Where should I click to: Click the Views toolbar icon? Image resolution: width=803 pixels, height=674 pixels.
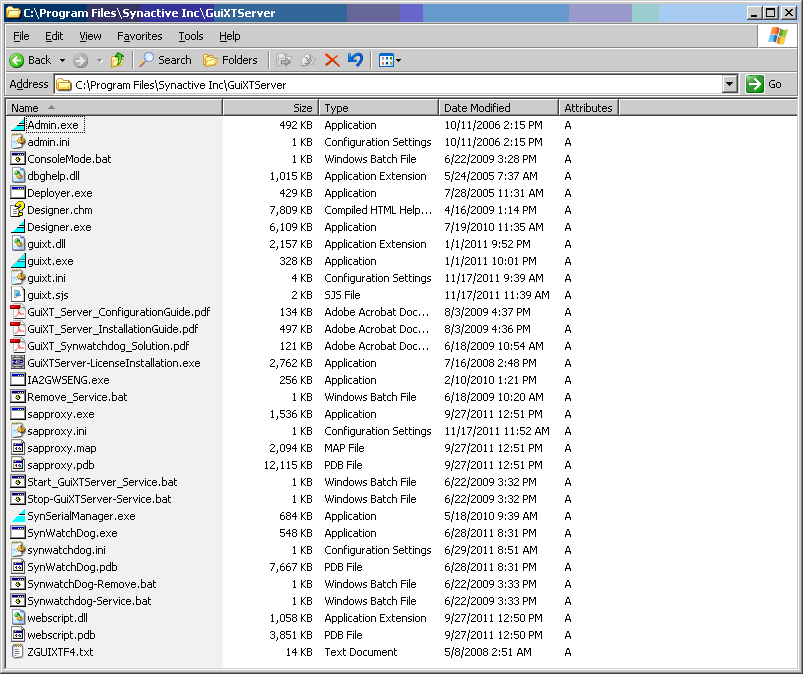point(386,60)
